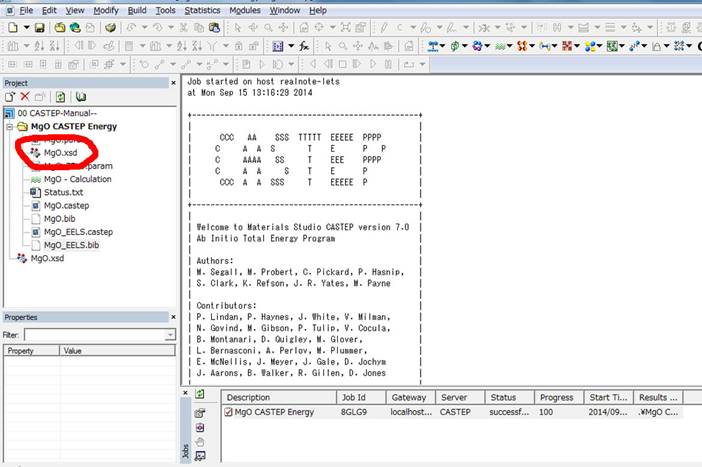Click the New document icon

13,28
